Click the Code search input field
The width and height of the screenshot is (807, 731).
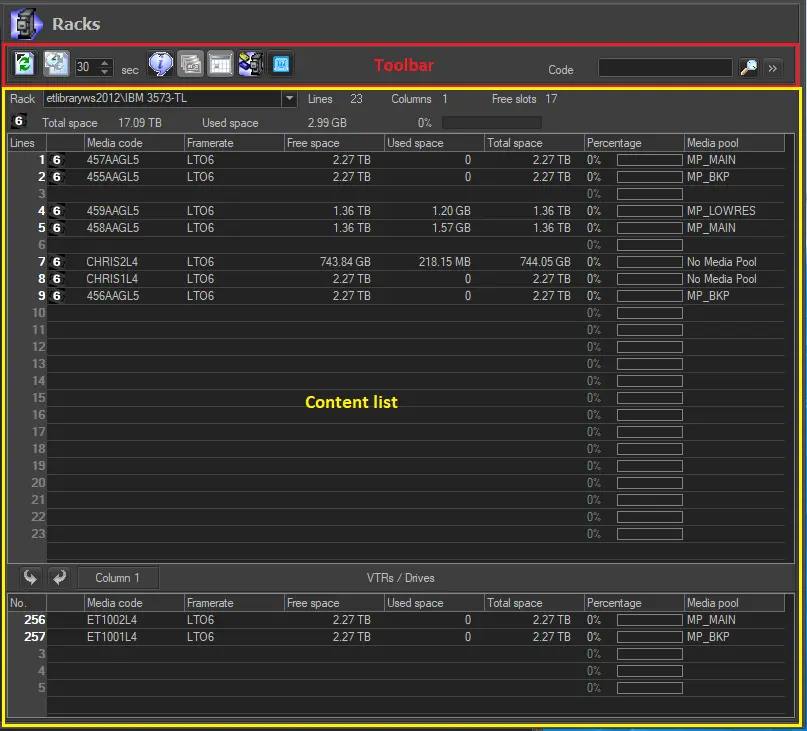pyautogui.click(x=665, y=68)
